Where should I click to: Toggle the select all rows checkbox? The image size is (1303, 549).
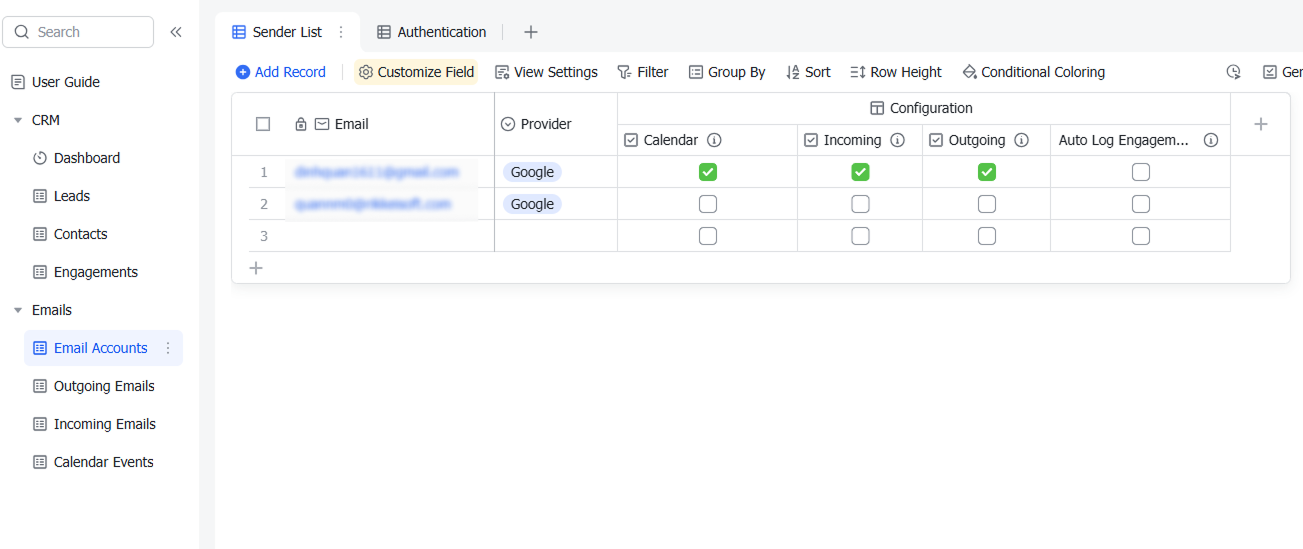tap(263, 124)
